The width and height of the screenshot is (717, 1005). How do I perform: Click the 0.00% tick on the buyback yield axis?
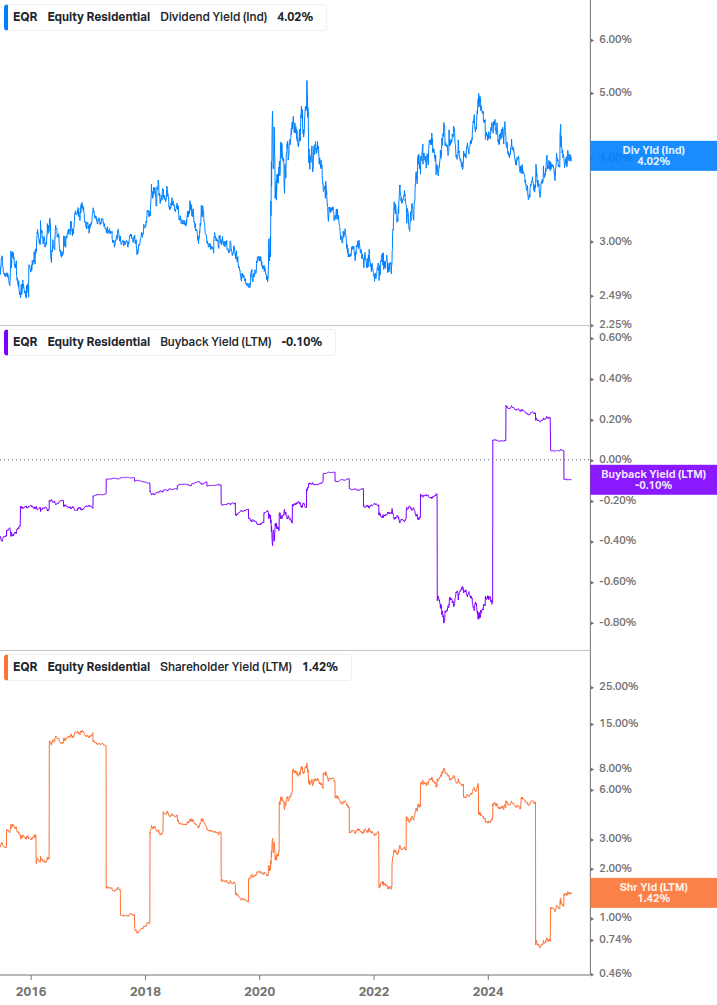[615, 460]
